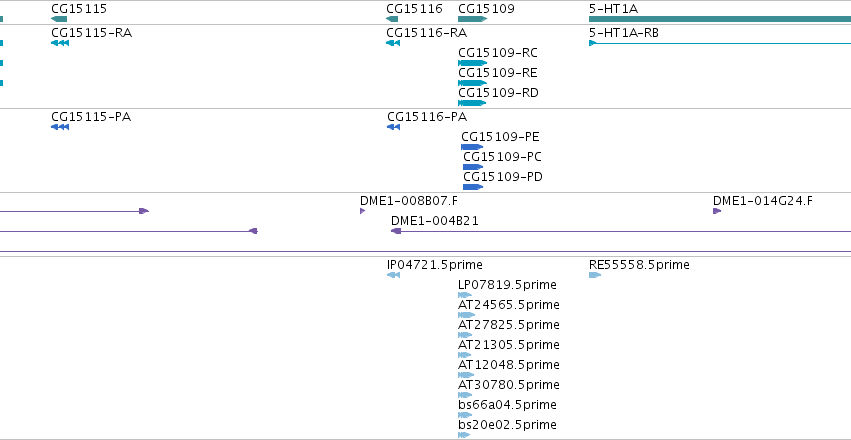Click the CG15116 gene label
Image resolution: width=851 pixels, height=440 pixels.
click(x=414, y=9)
